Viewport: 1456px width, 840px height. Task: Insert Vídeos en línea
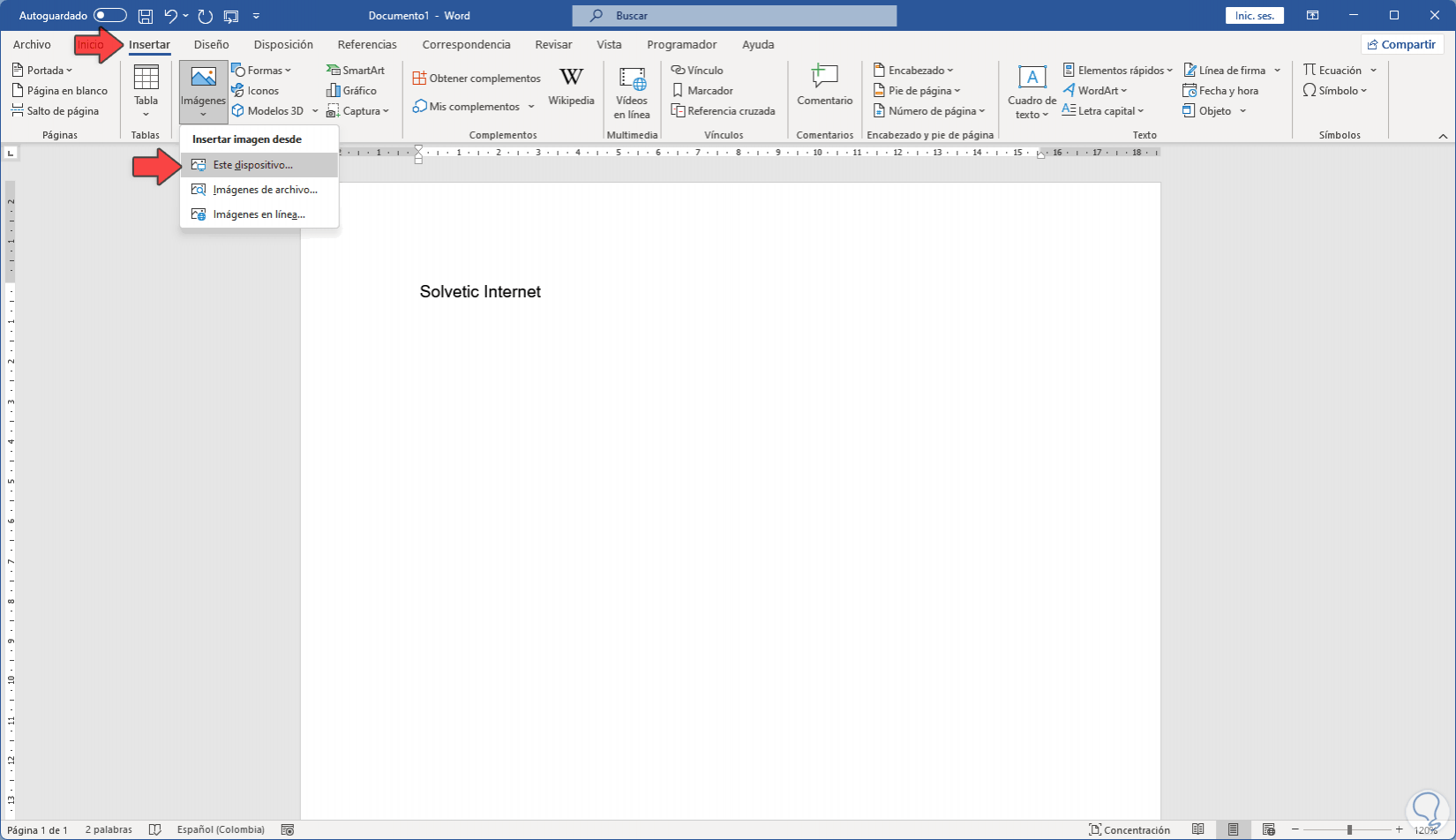tap(632, 93)
